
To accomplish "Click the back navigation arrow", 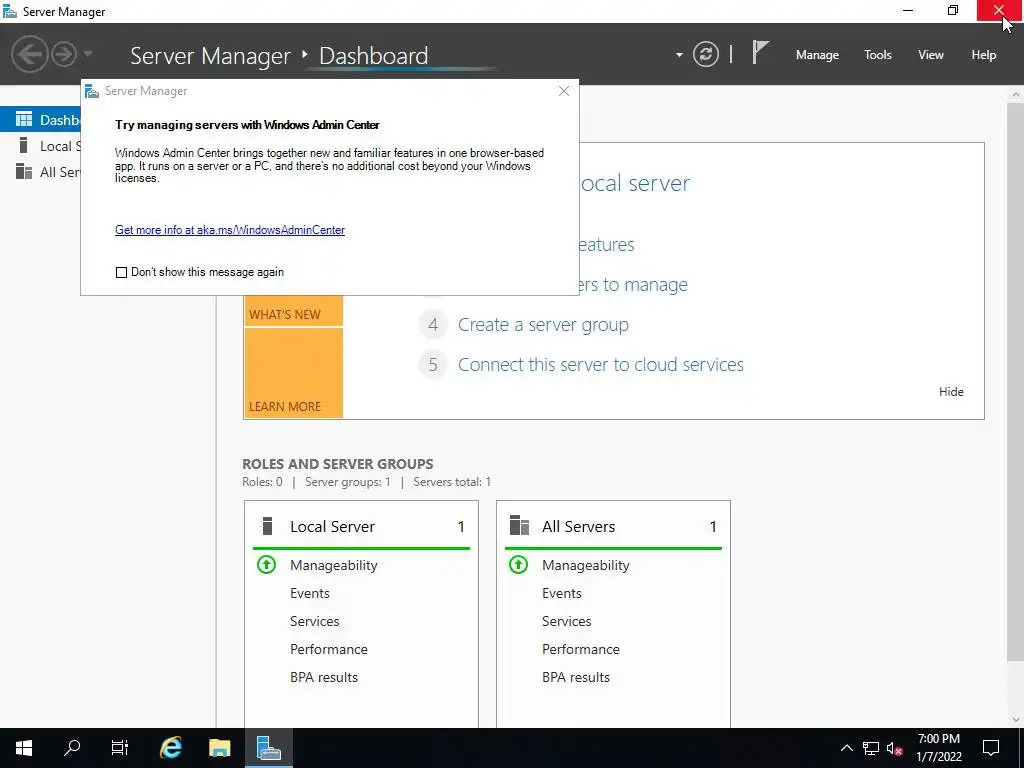I will tap(29, 54).
